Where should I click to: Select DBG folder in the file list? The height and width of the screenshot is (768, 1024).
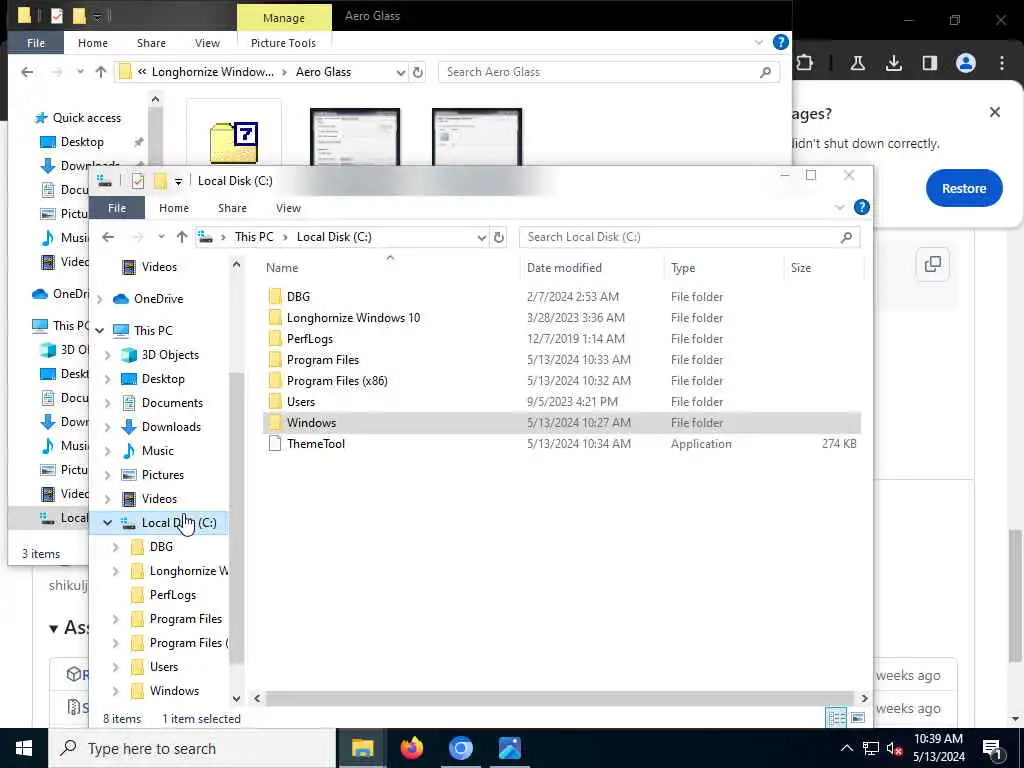click(562, 297)
